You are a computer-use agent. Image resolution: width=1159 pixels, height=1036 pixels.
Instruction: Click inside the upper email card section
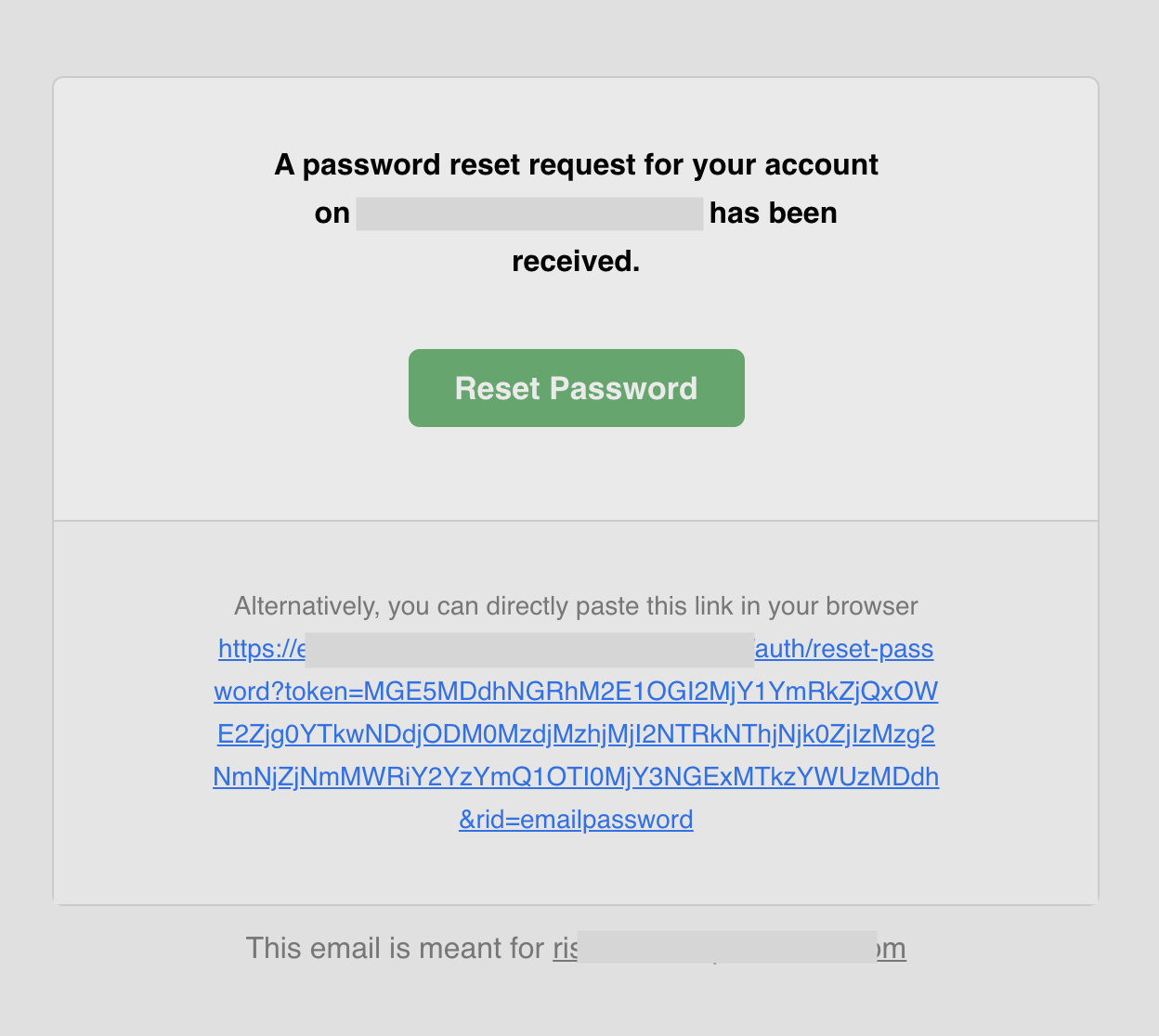pyautogui.click(x=576, y=297)
